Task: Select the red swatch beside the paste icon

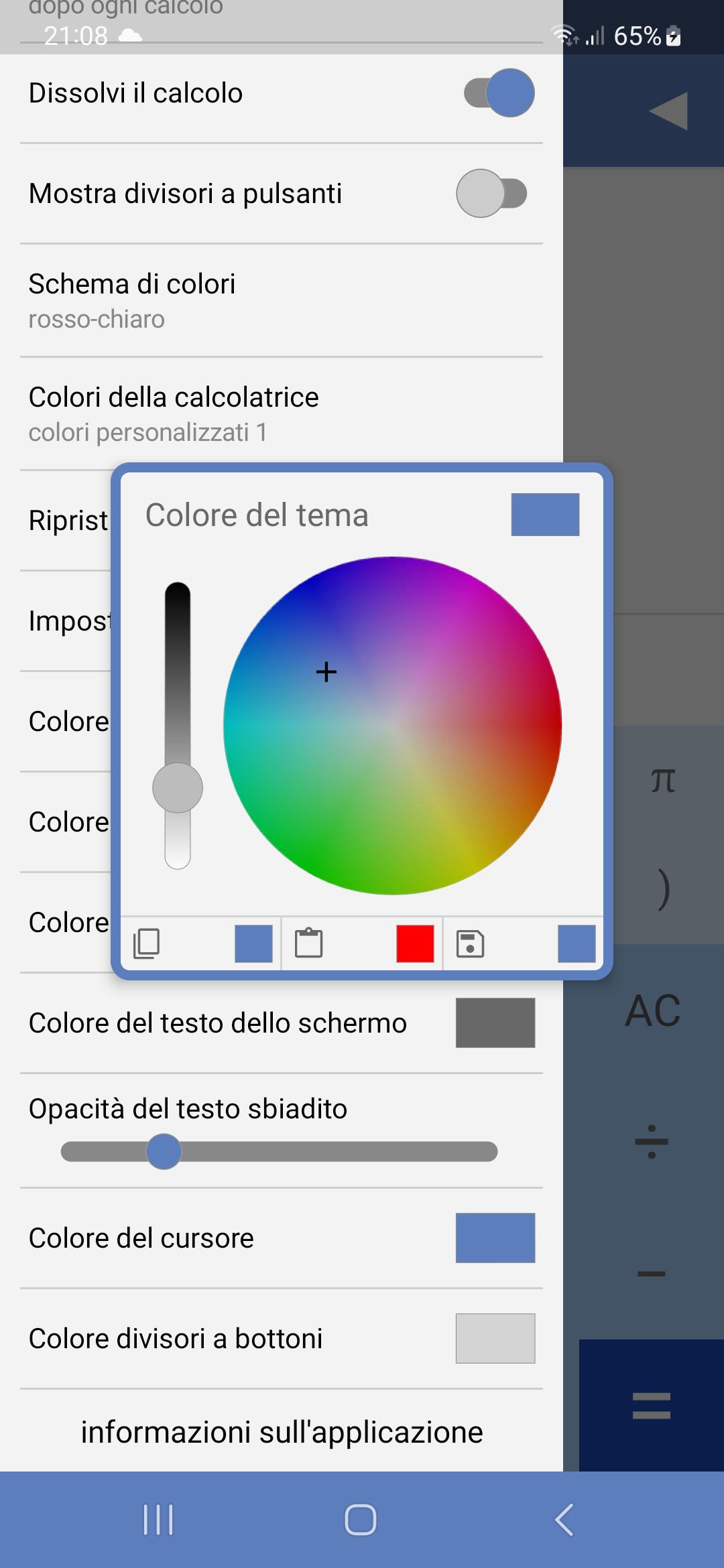Action: tap(415, 943)
